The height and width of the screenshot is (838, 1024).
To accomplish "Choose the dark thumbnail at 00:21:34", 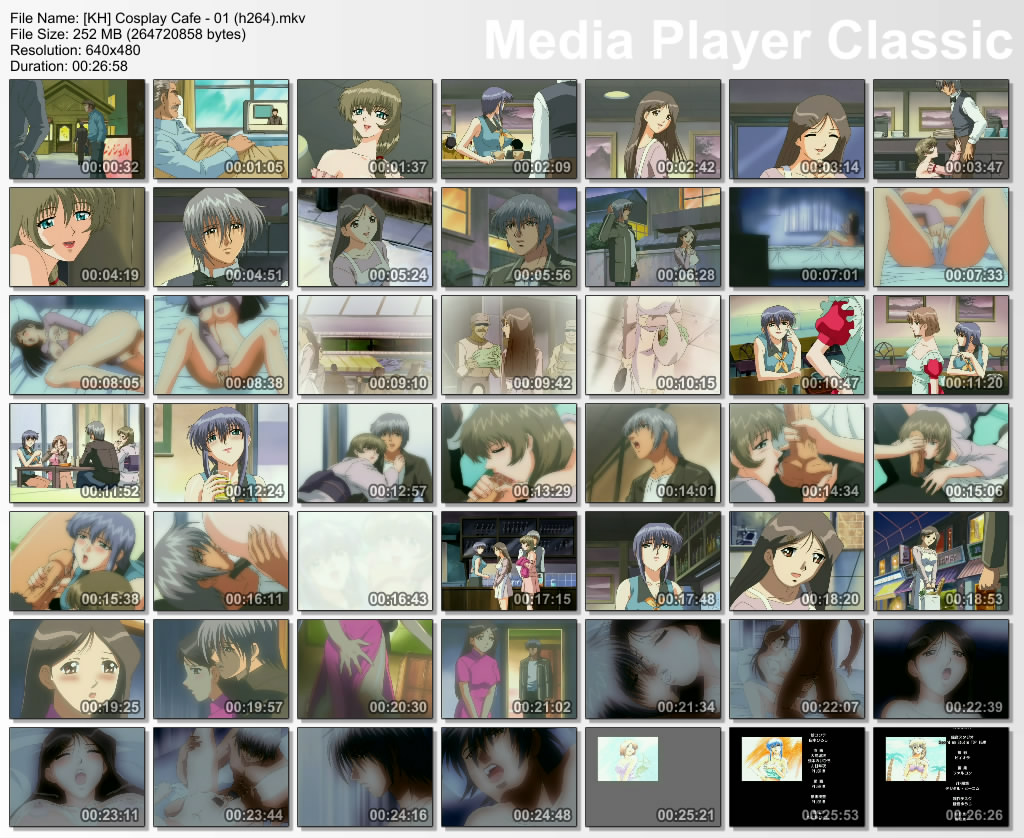I will pos(653,669).
